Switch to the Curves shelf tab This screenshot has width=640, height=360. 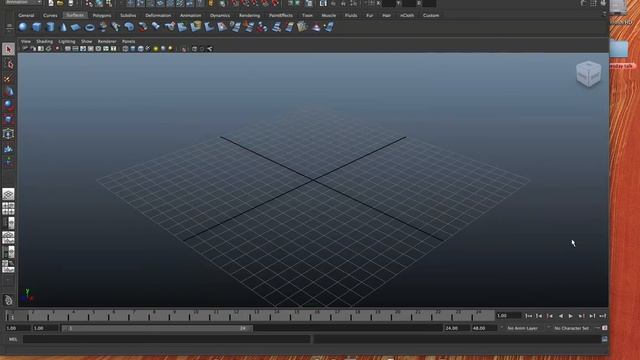click(50, 16)
